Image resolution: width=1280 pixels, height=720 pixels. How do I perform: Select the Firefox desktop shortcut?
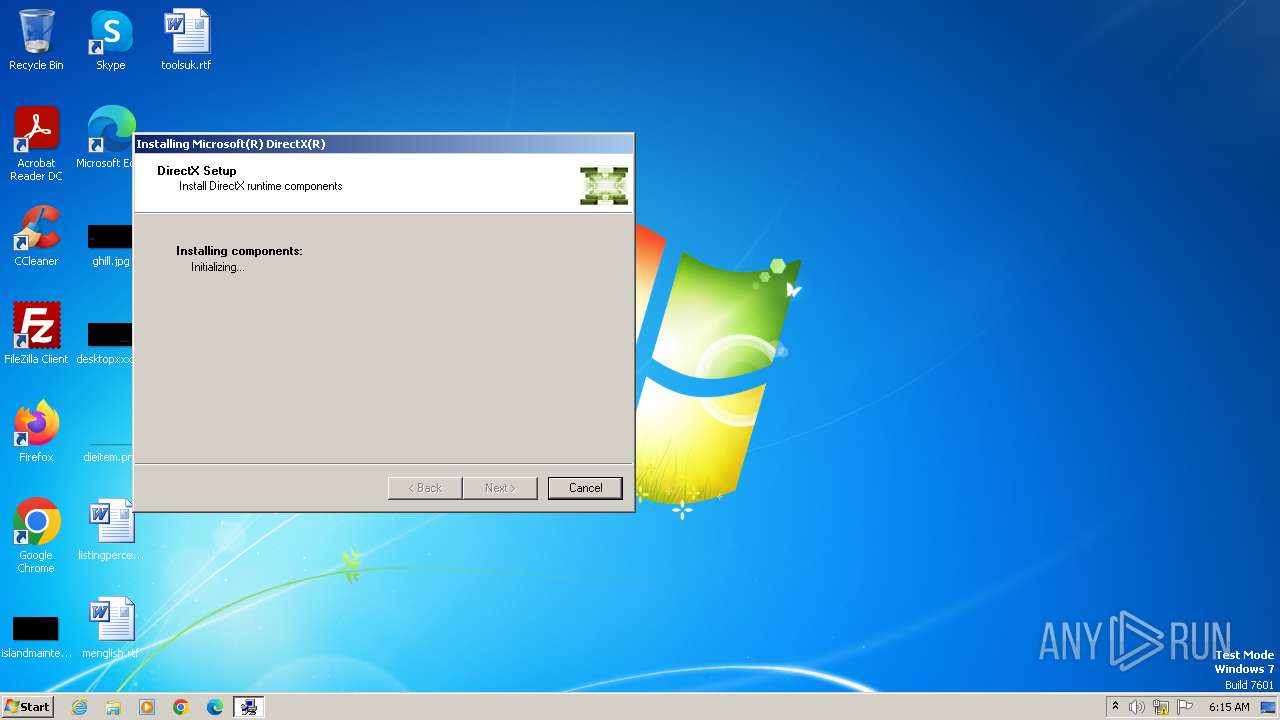pyautogui.click(x=36, y=432)
